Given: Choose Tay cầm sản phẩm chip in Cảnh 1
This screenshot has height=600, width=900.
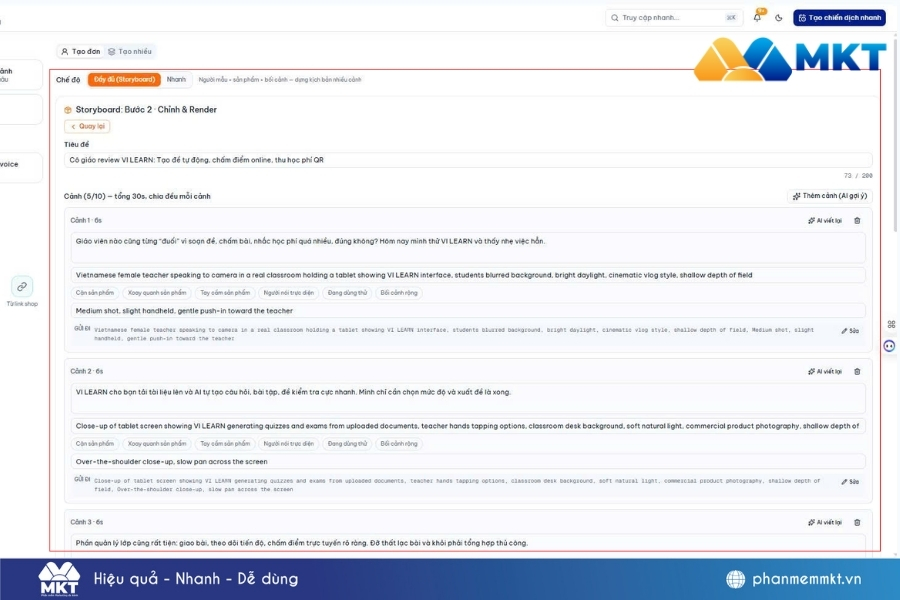Looking at the screenshot, I should point(225,293).
